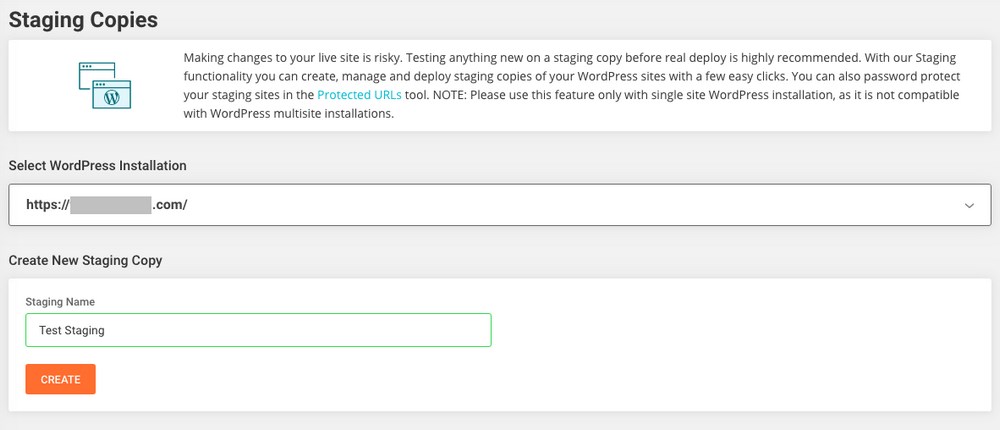Click the Staging Name input field
This screenshot has height=430, width=1000.
click(258, 330)
